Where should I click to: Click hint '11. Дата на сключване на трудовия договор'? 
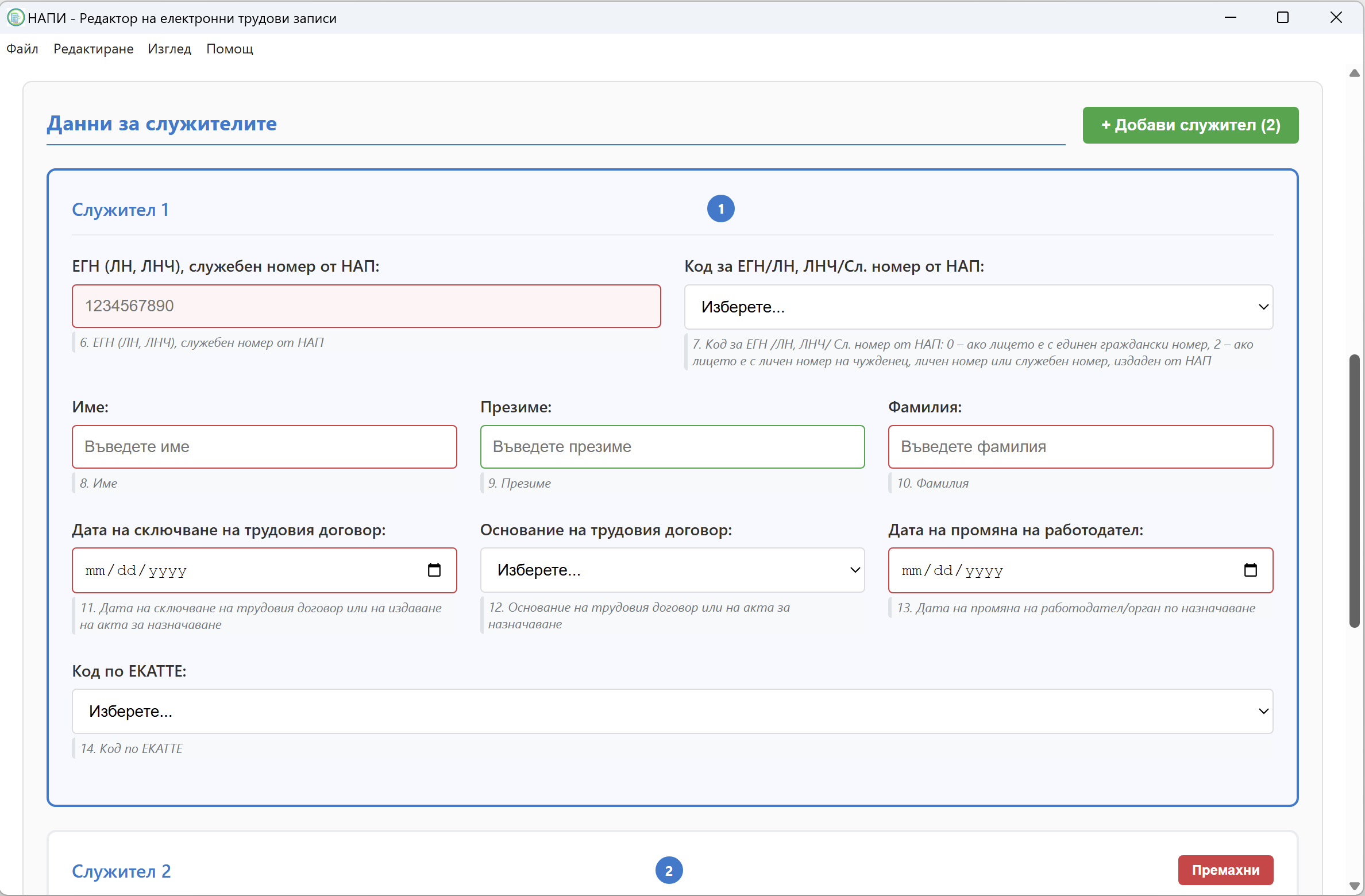coord(260,616)
